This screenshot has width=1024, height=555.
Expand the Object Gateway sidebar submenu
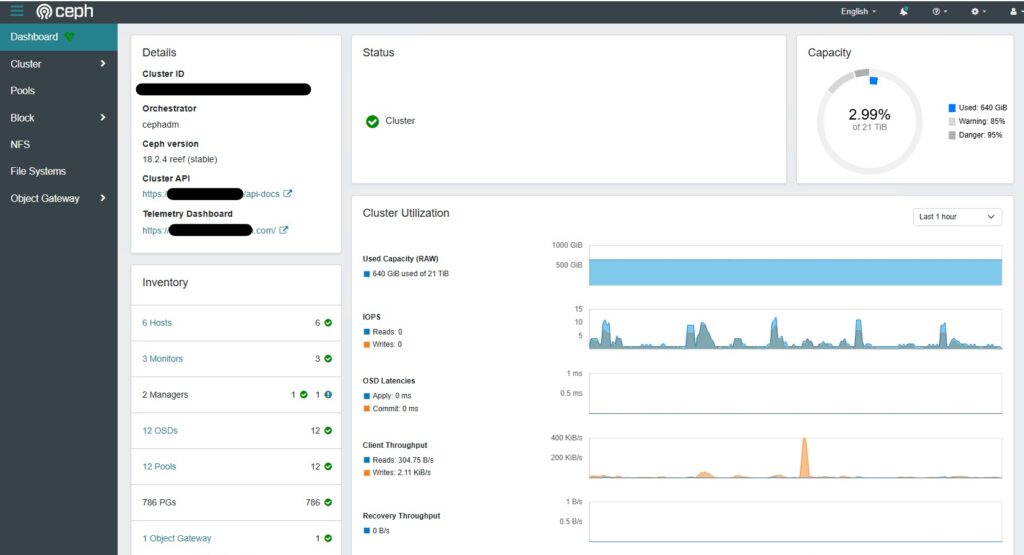102,199
